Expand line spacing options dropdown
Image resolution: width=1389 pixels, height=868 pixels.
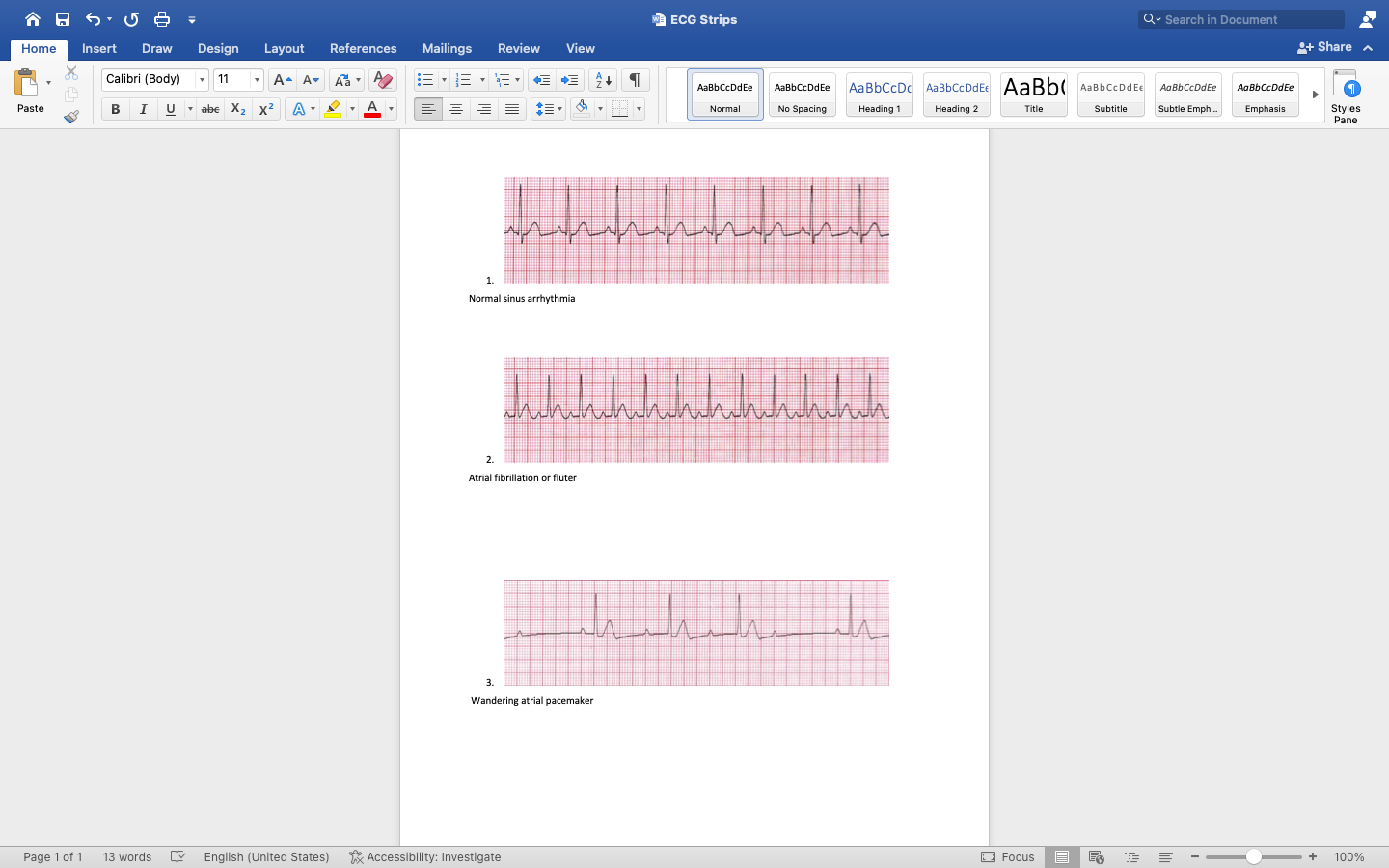(560, 109)
